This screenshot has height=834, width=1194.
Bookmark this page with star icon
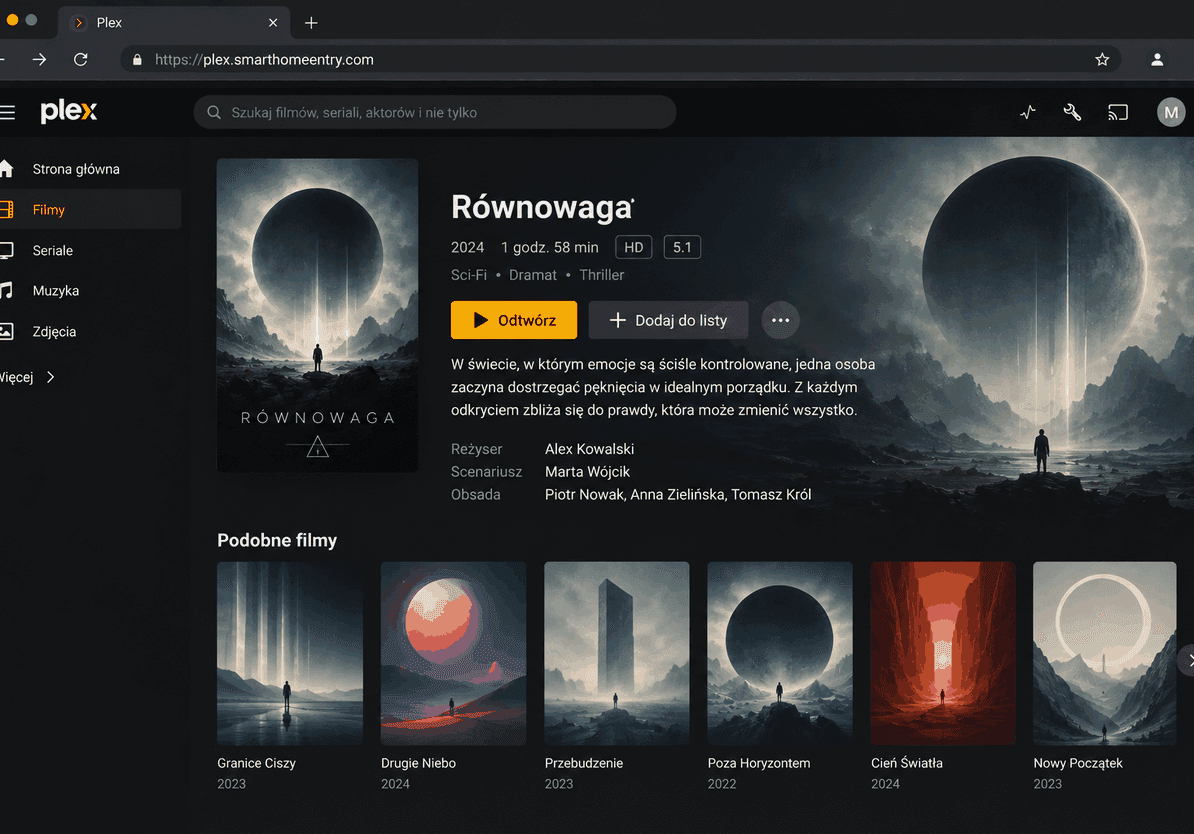(x=1102, y=59)
